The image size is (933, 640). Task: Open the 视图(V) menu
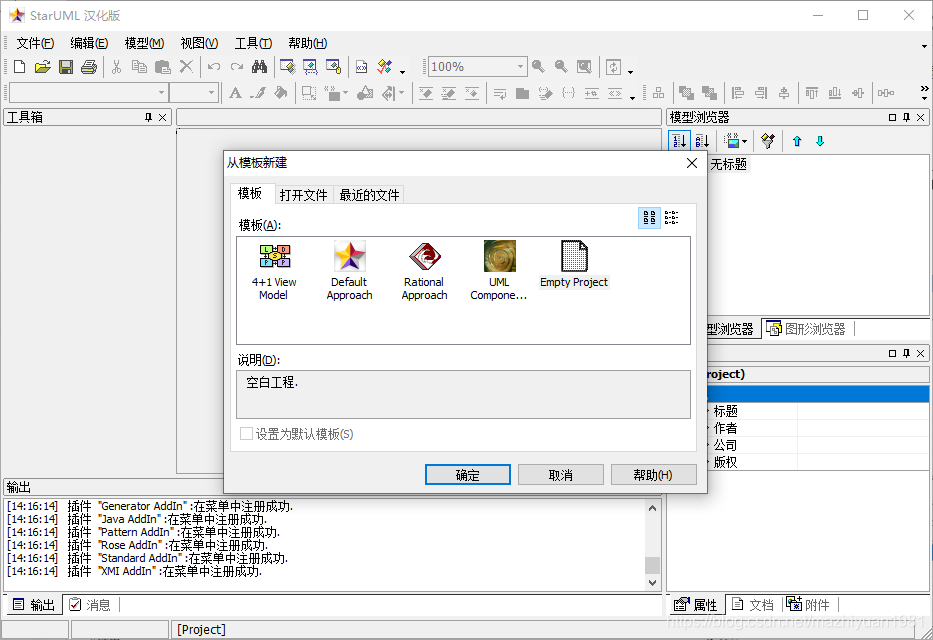click(x=199, y=43)
